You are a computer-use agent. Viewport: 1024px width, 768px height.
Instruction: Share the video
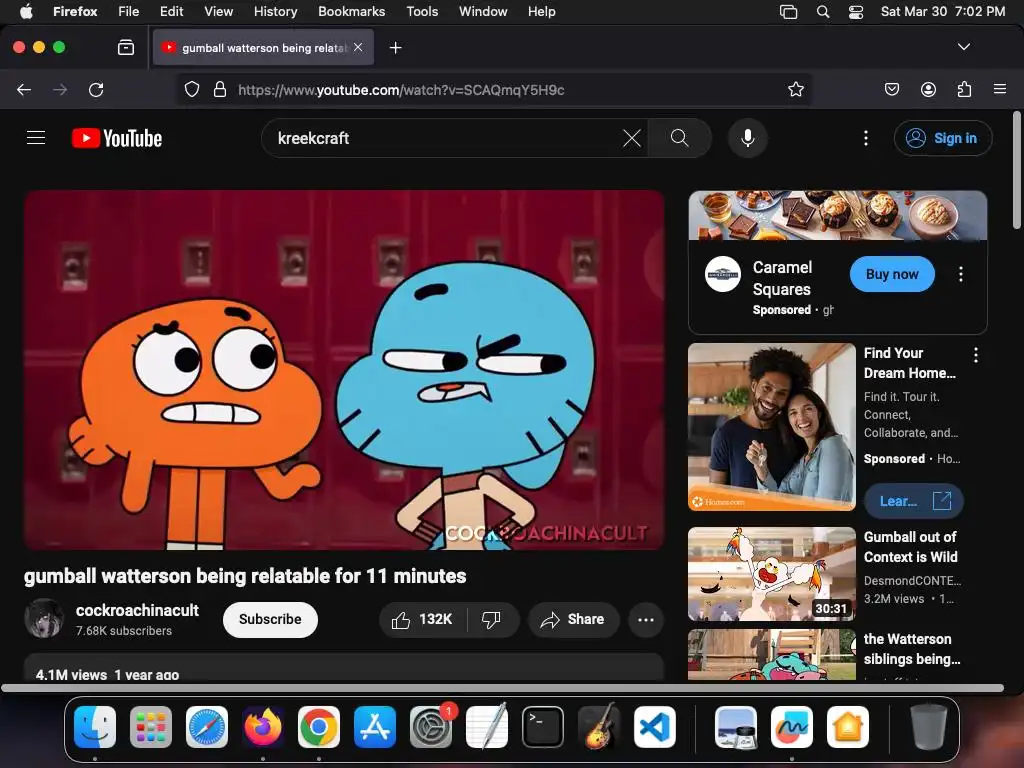573,620
